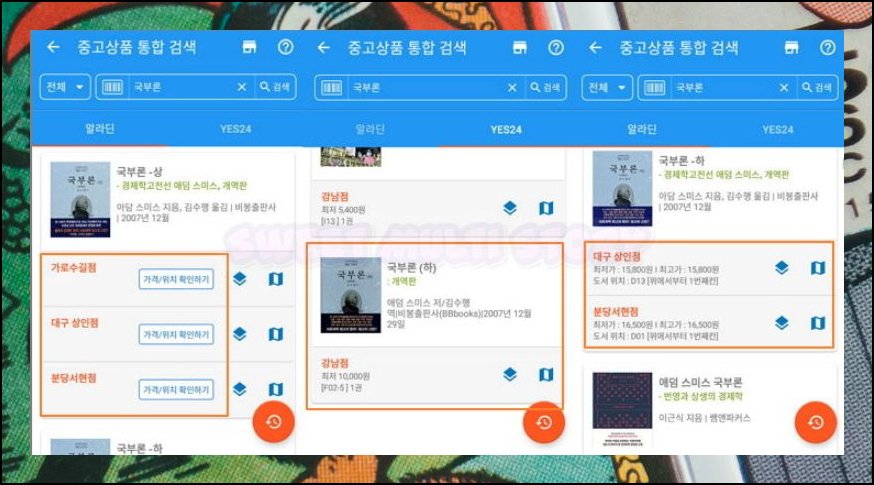Tap the layers icon for 강남점 priced 5,400원
The width and height of the screenshot is (874, 485).
[x=510, y=208]
